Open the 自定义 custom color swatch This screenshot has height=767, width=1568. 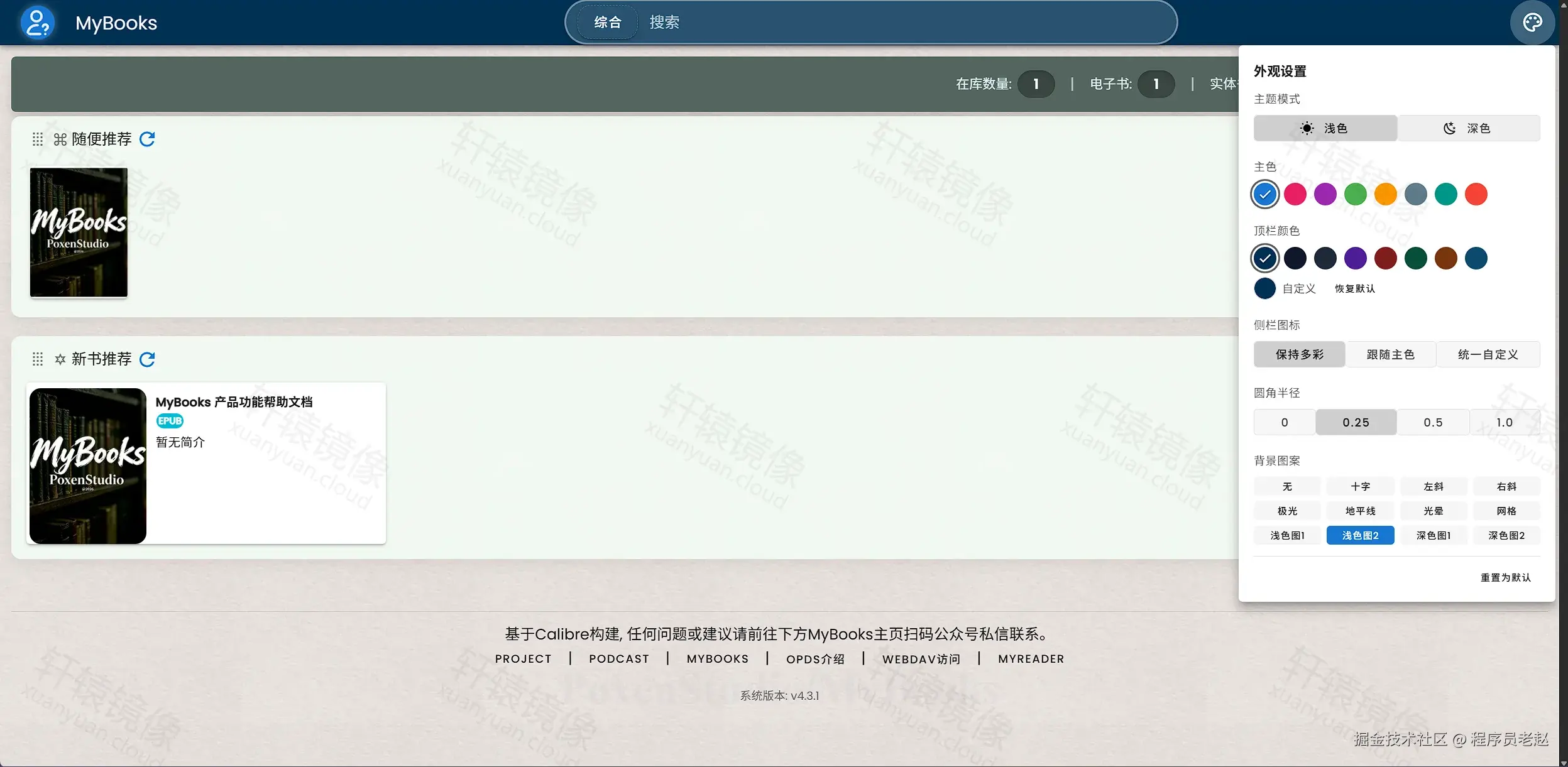(1264, 288)
